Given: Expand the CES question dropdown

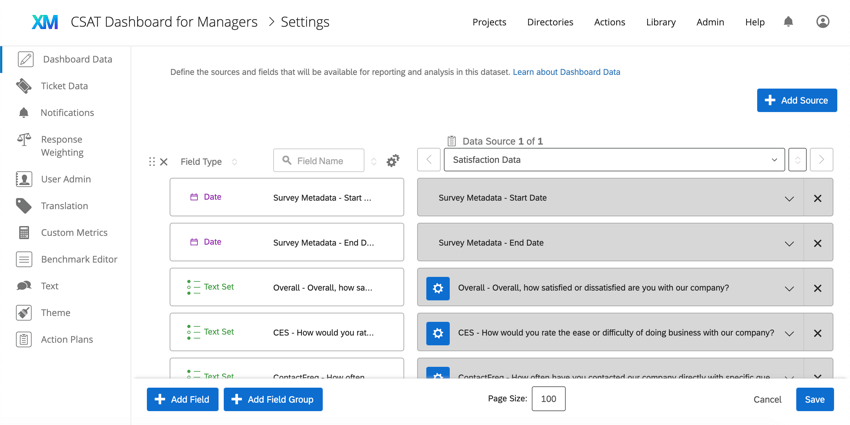Looking at the screenshot, I should point(789,333).
